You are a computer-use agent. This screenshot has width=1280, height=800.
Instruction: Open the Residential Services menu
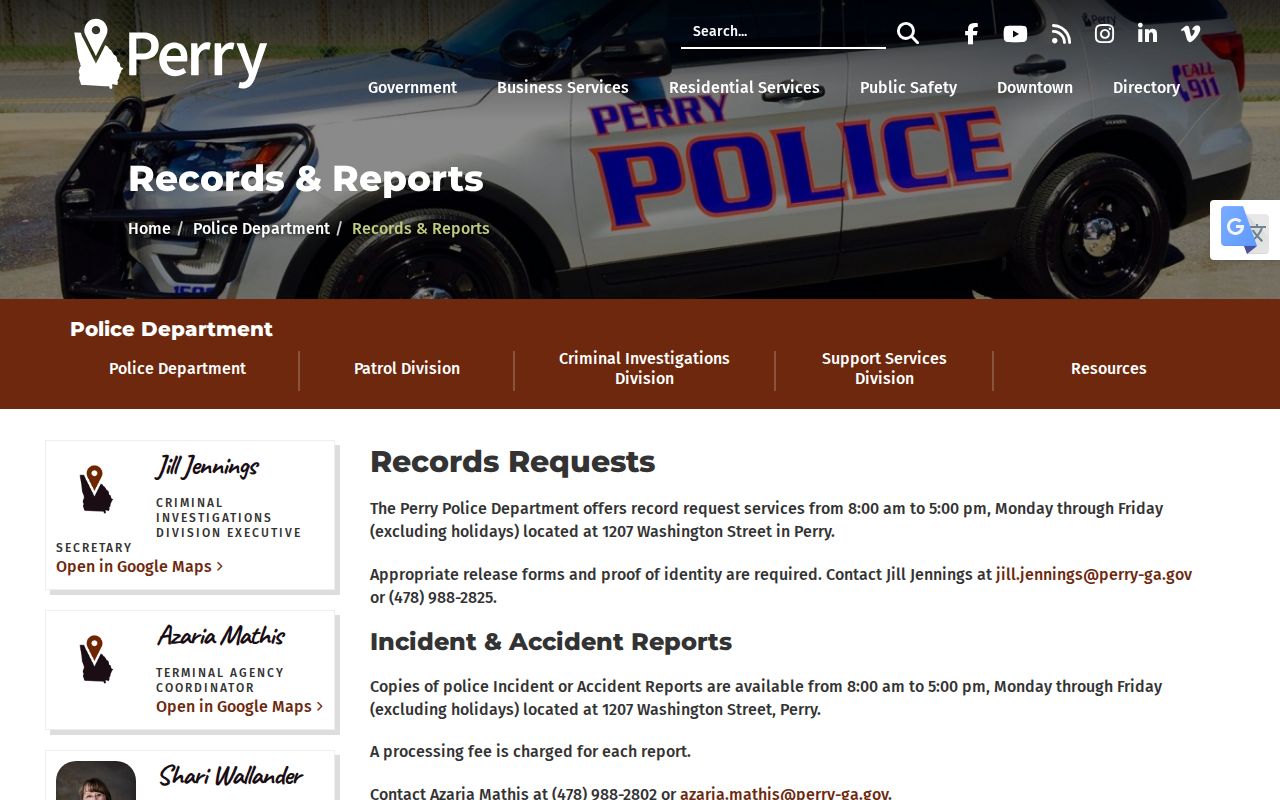744,87
